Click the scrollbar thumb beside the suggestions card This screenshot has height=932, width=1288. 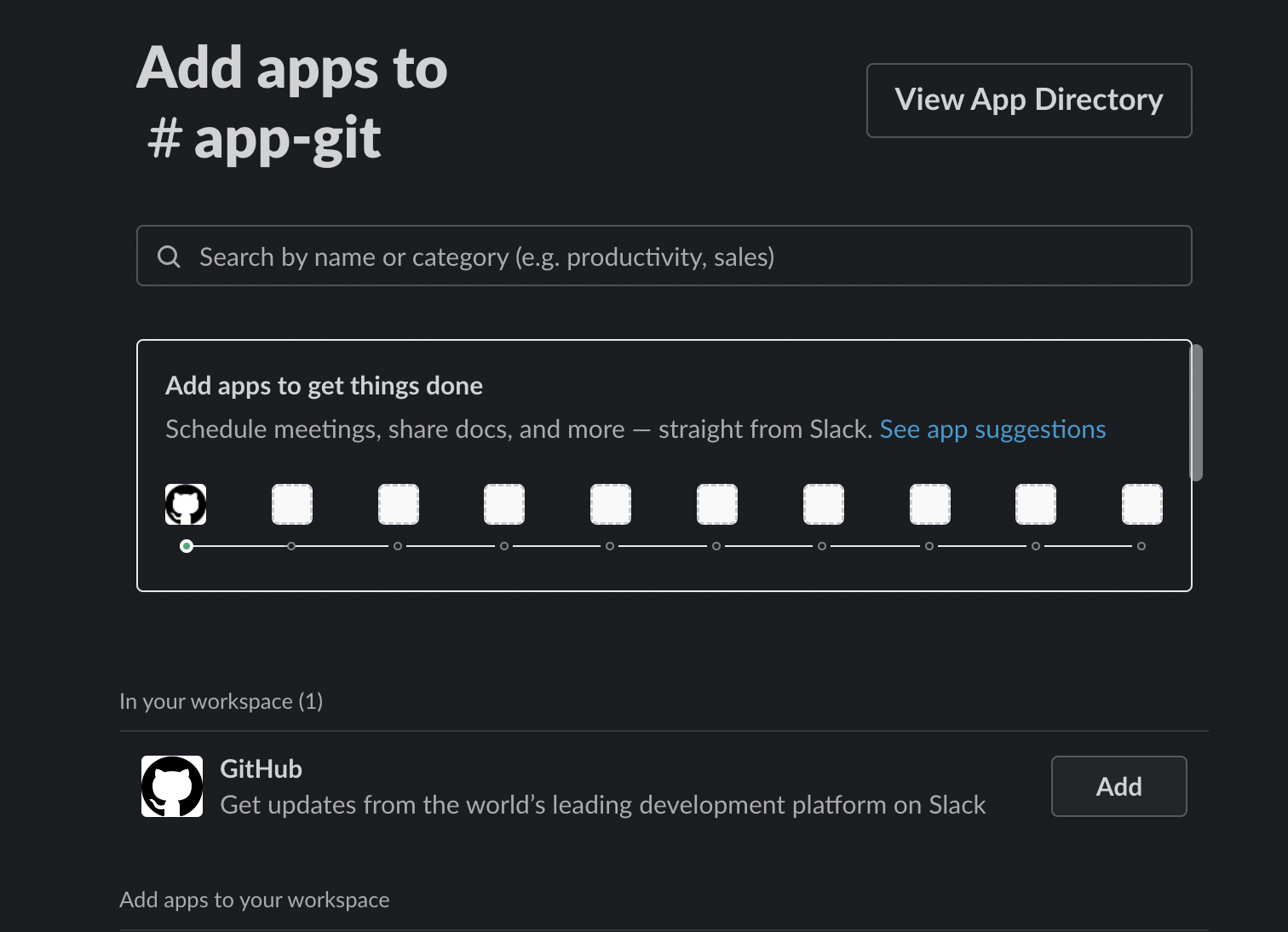click(1196, 412)
